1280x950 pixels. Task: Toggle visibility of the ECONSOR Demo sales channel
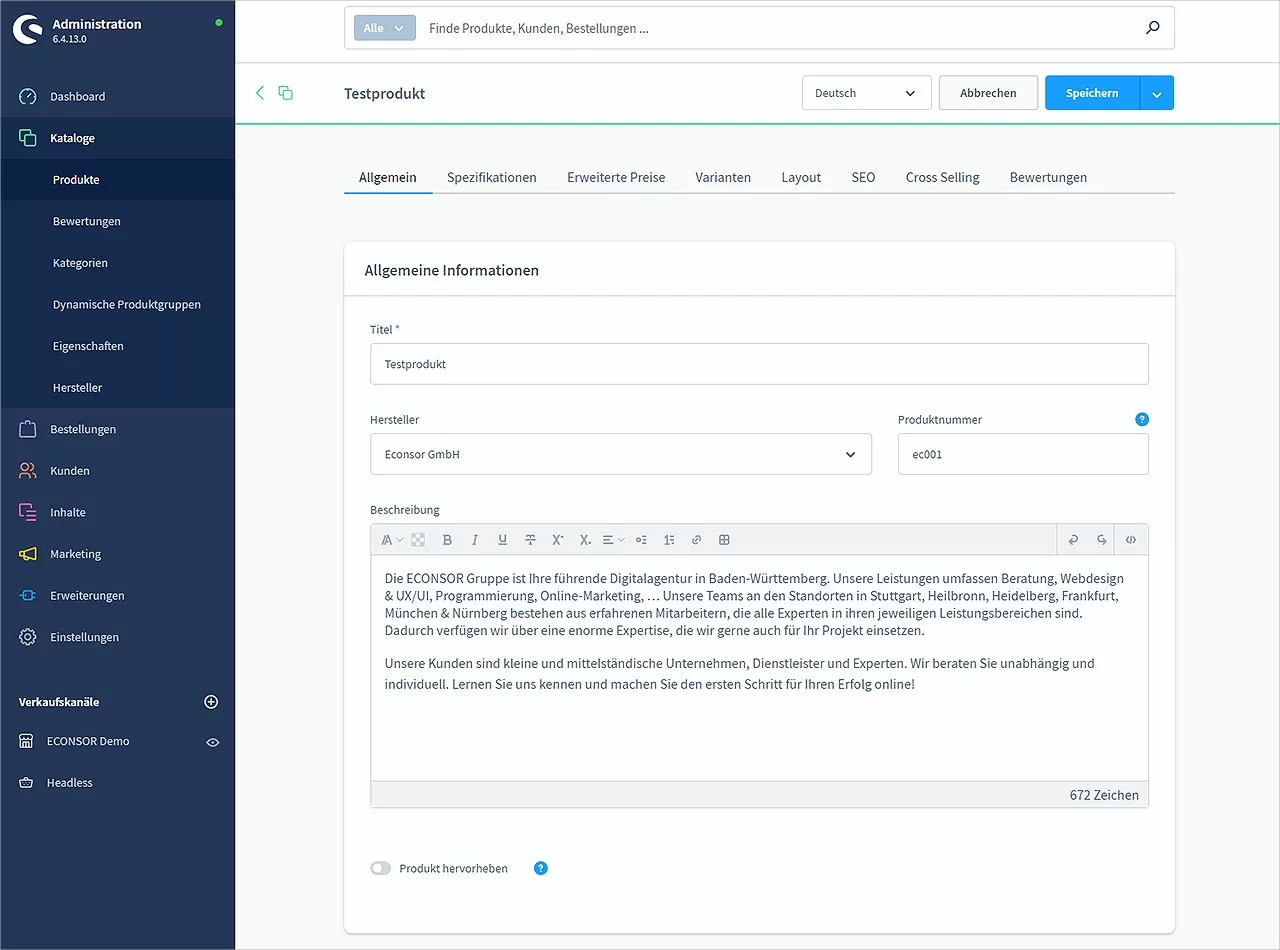[x=212, y=742]
